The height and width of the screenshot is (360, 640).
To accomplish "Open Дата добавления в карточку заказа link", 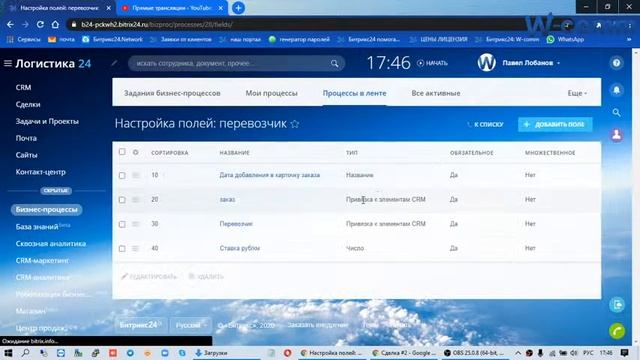I will click(x=269, y=175).
